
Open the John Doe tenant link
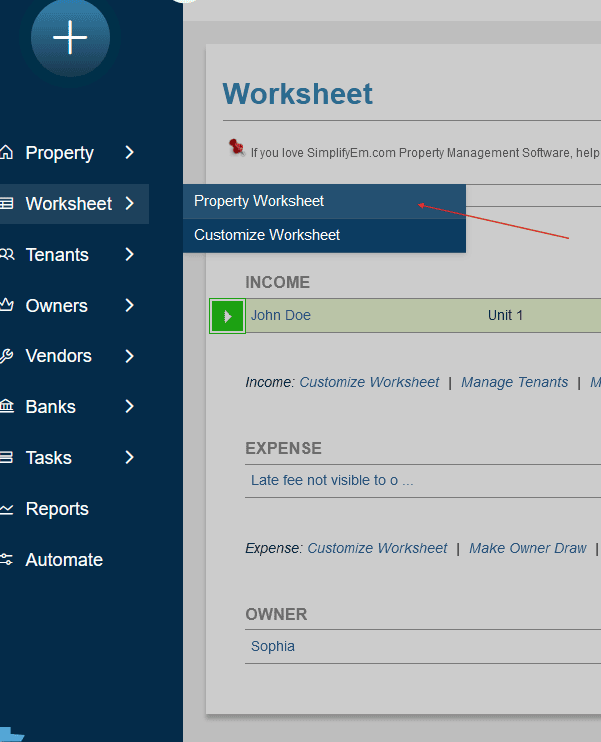281,315
